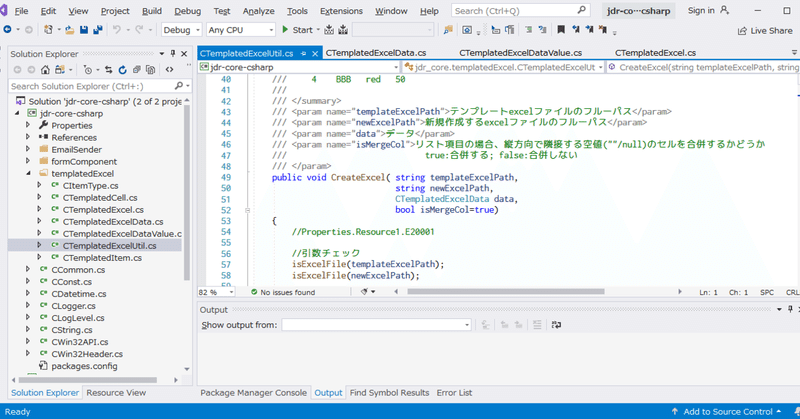Select packages.config in Solution Explorer
Viewport: 800px width, 419px height.
(84, 366)
